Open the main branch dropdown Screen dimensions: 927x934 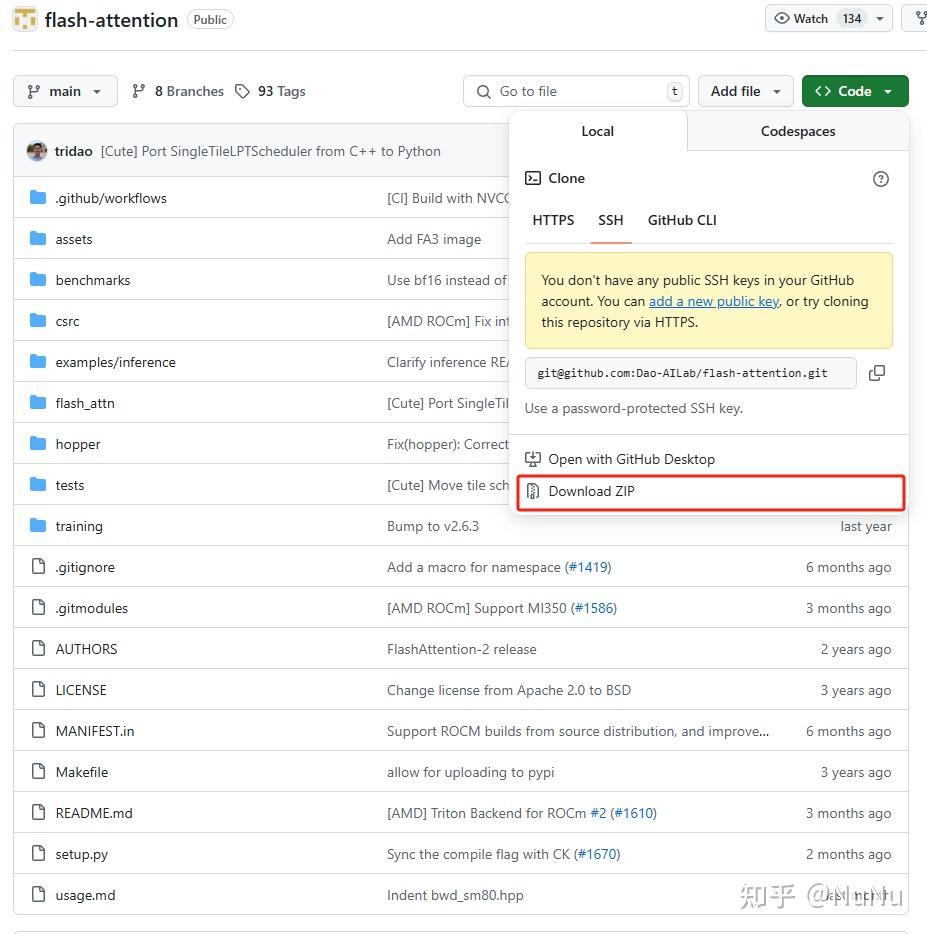tap(65, 91)
